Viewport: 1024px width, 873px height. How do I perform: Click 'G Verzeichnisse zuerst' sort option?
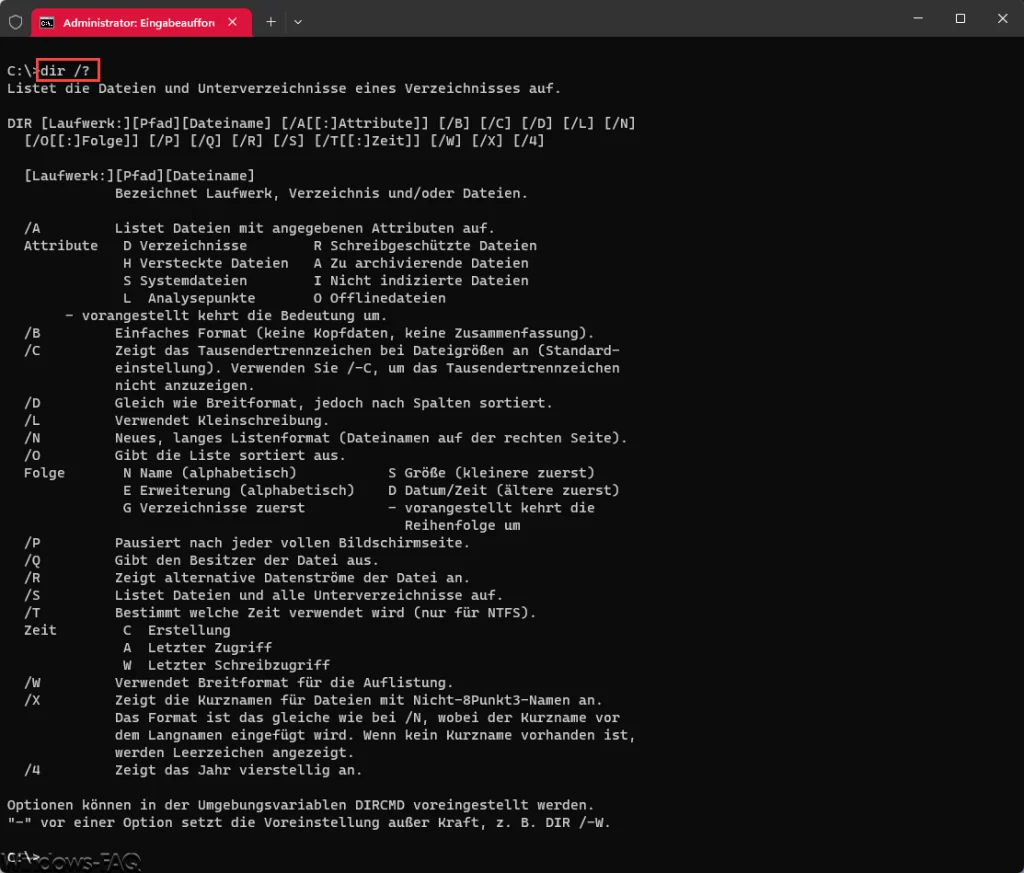pos(214,508)
